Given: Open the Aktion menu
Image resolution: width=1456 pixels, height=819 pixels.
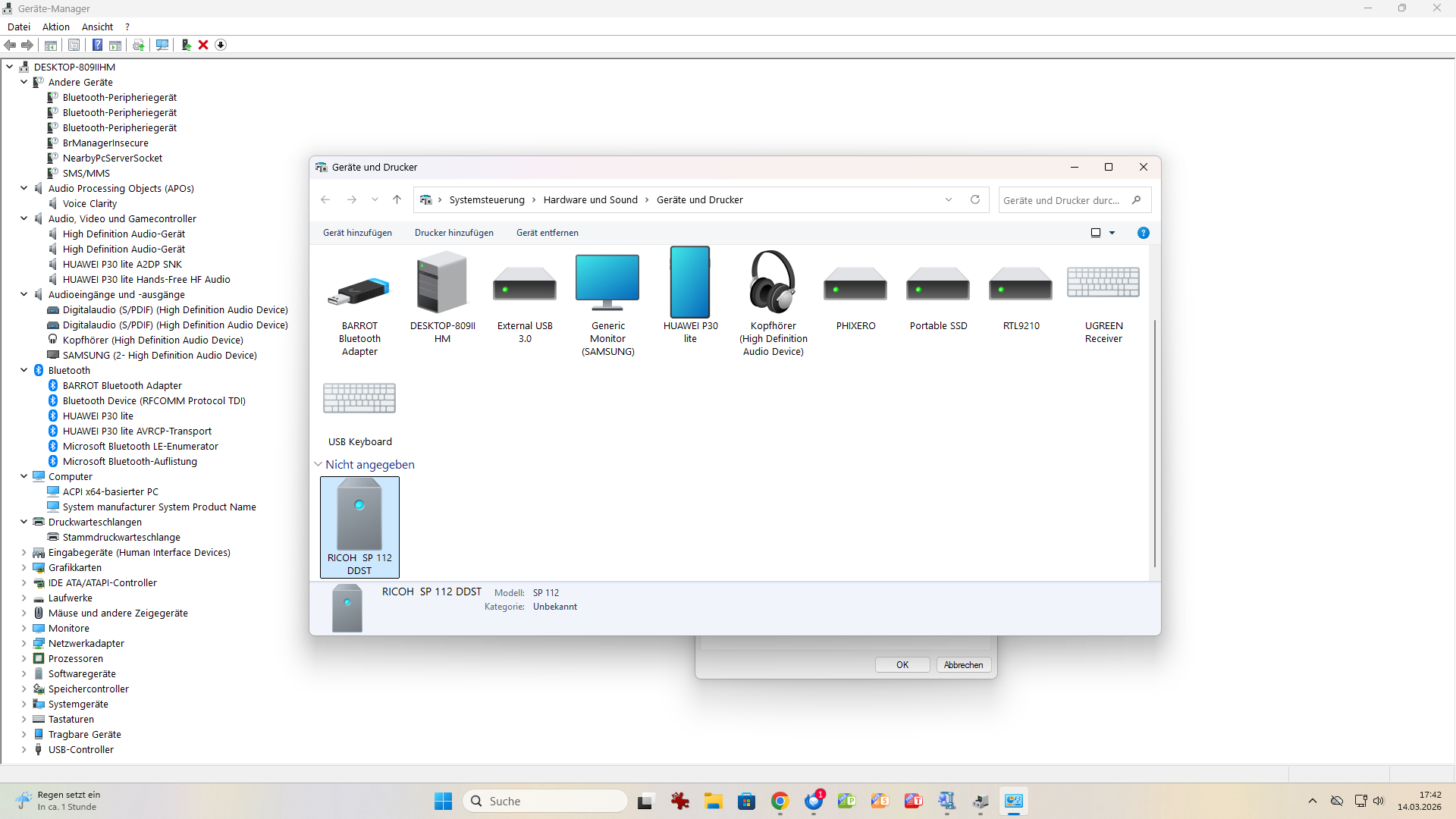Looking at the screenshot, I should 55,27.
